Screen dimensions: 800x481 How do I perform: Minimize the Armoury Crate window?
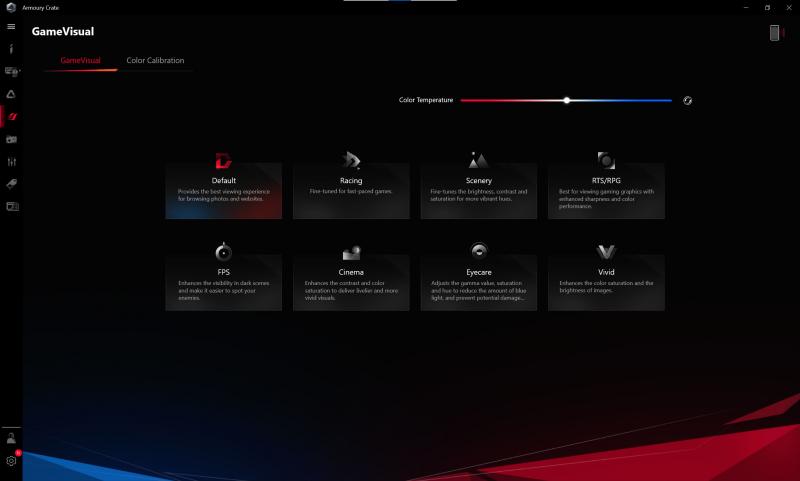tap(746, 8)
